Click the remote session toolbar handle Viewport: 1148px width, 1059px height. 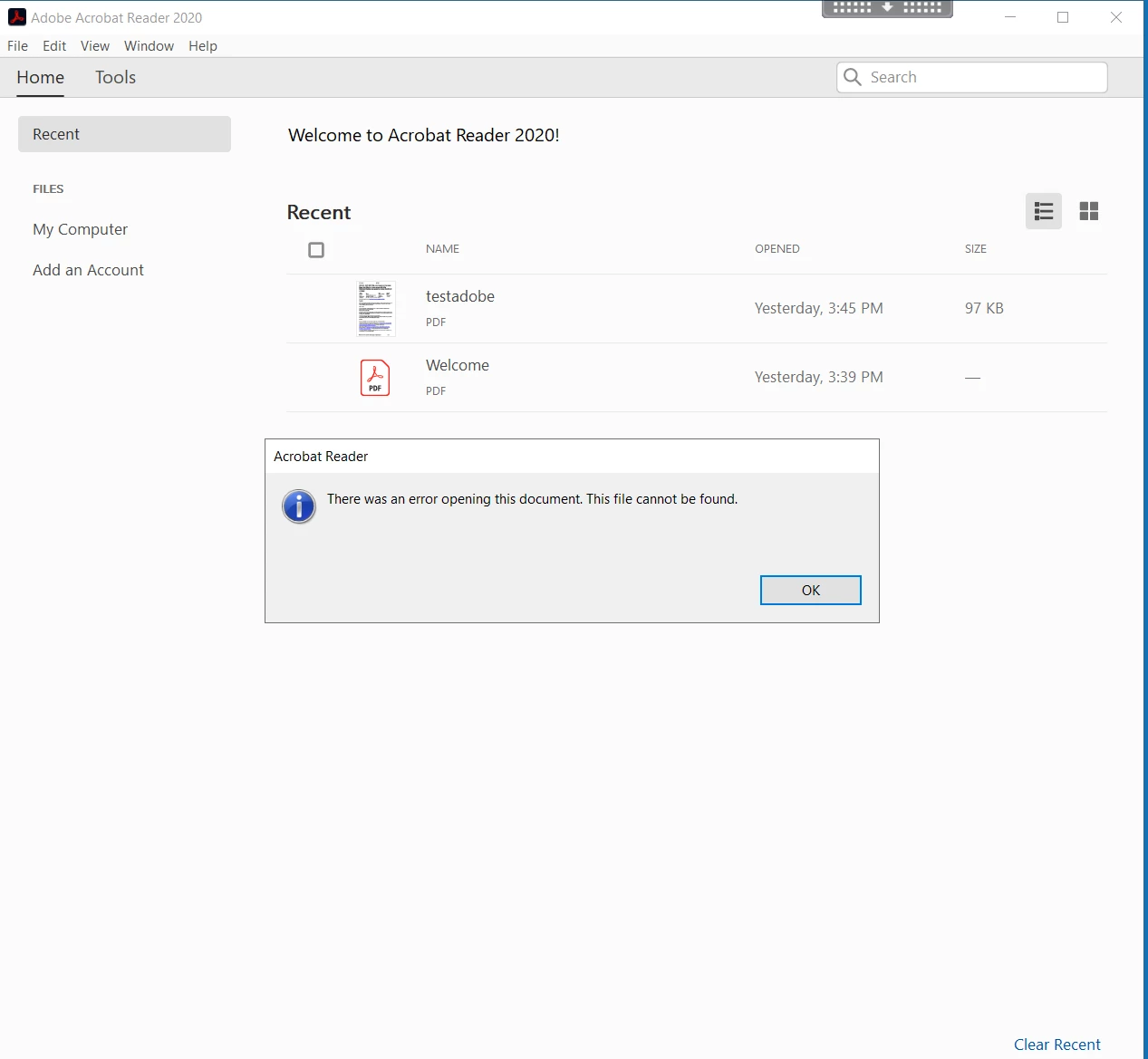click(887, 8)
